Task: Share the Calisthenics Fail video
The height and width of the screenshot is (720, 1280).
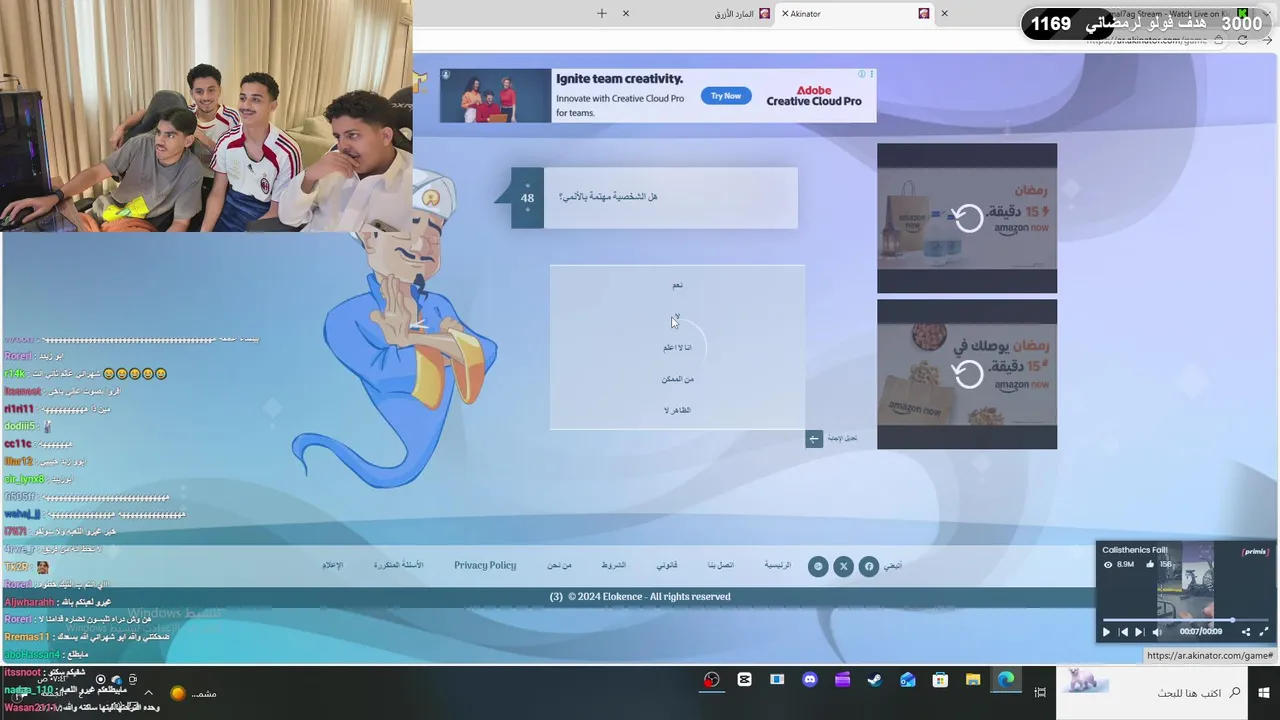Action: click(1246, 632)
